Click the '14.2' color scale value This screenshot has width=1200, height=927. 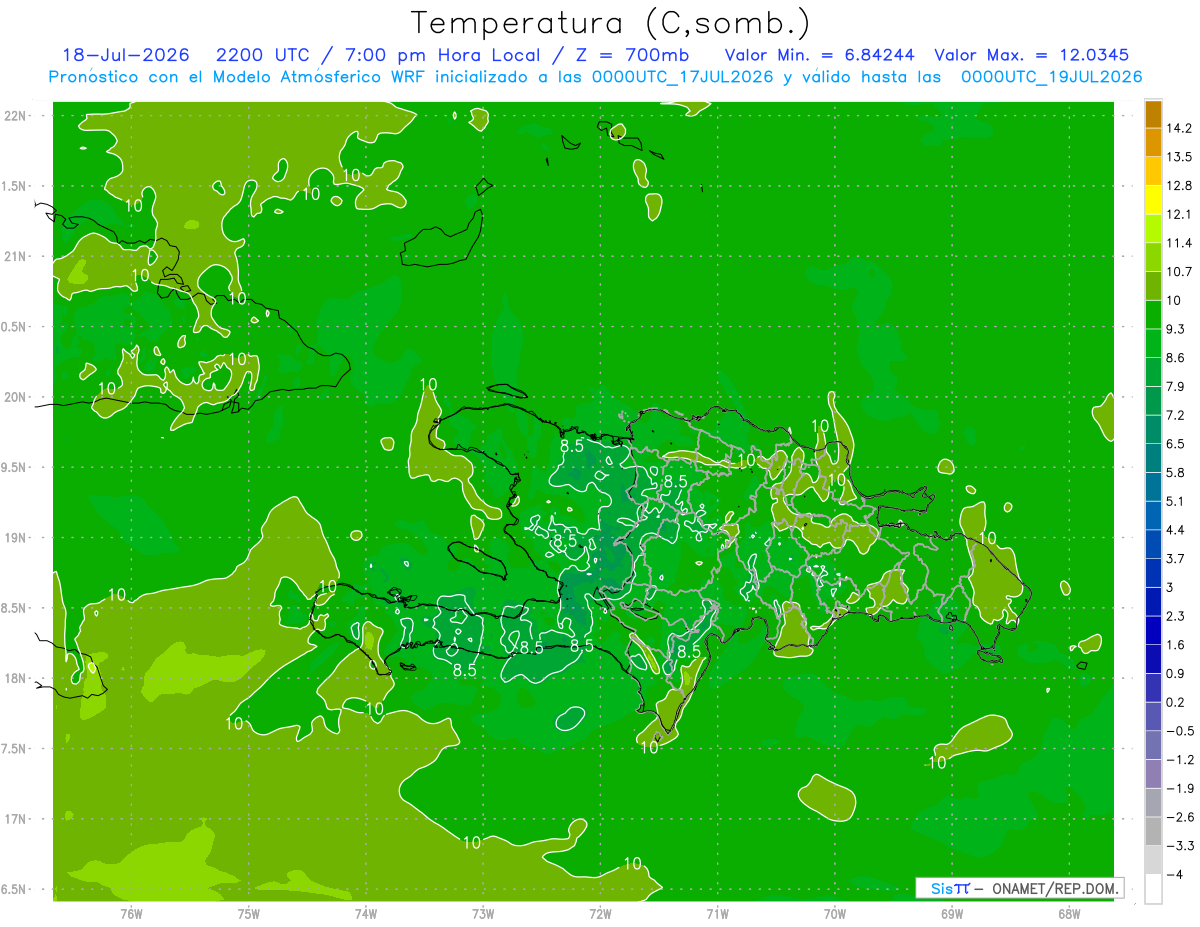click(x=1179, y=128)
